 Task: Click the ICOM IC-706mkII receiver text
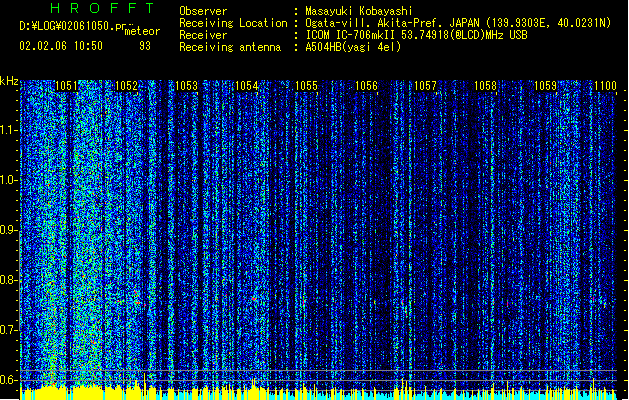pos(416,35)
